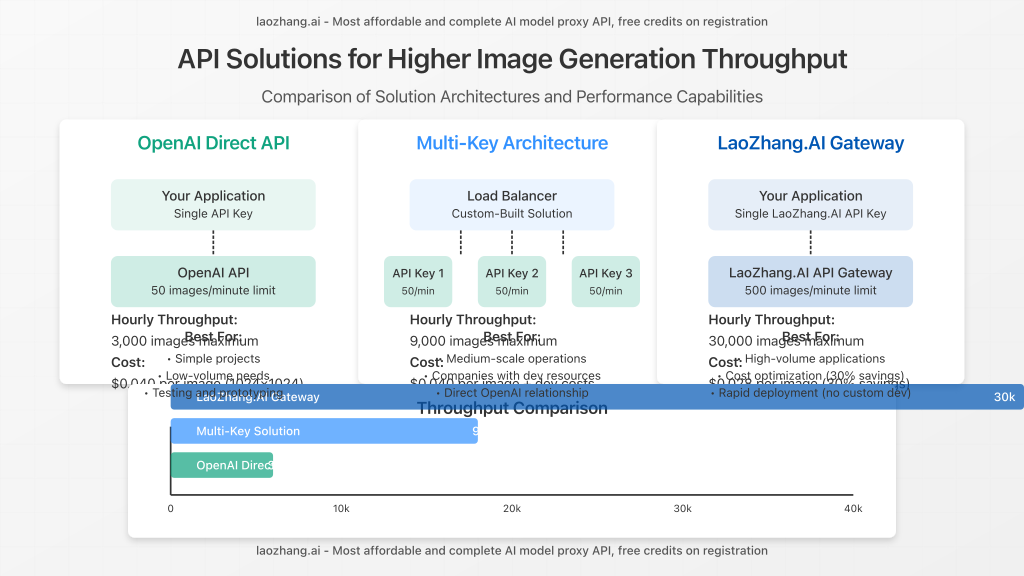
Task: Select the 'LaoZhang.AI Gateway' heading
Action: (x=810, y=143)
